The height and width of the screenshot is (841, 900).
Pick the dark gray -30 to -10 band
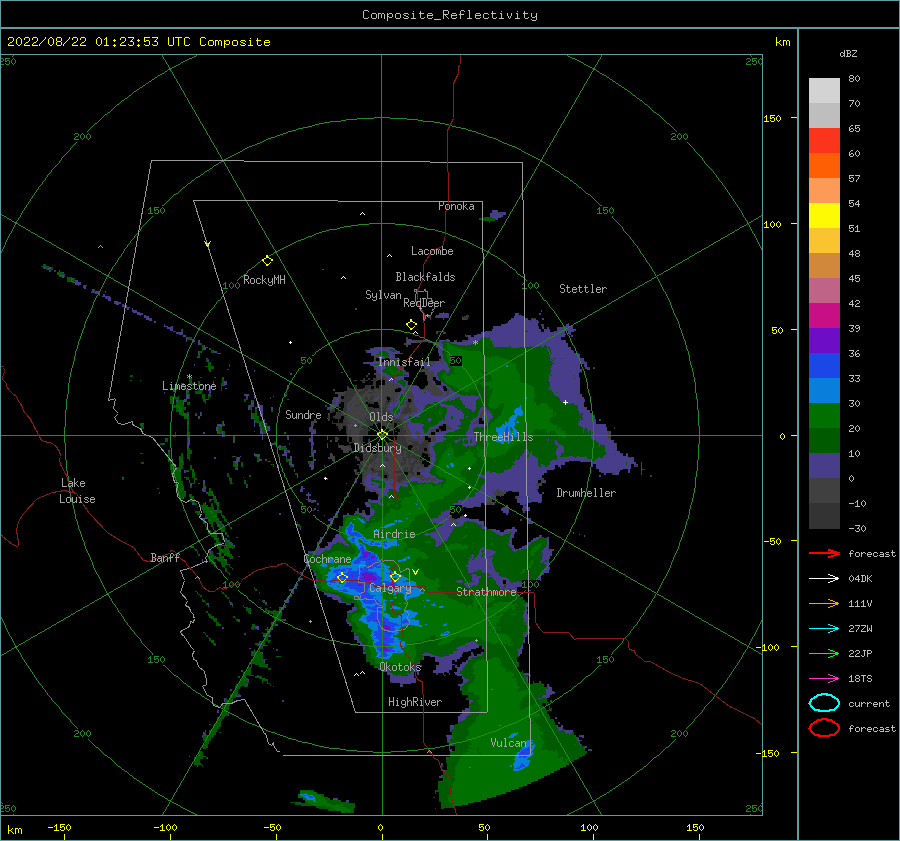click(x=824, y=516)
